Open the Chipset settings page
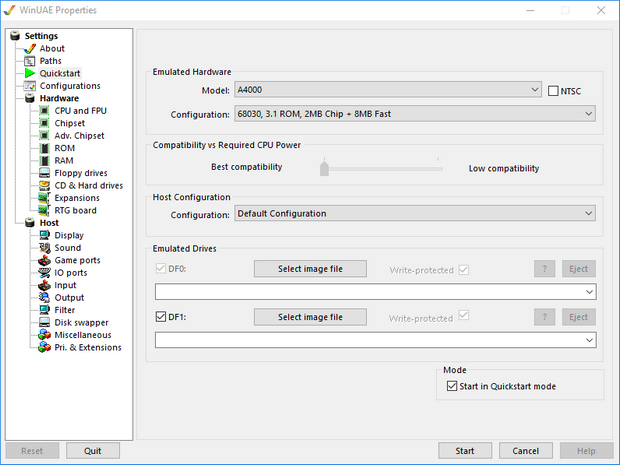Screen dimensions: 620x465 [70, 123]
